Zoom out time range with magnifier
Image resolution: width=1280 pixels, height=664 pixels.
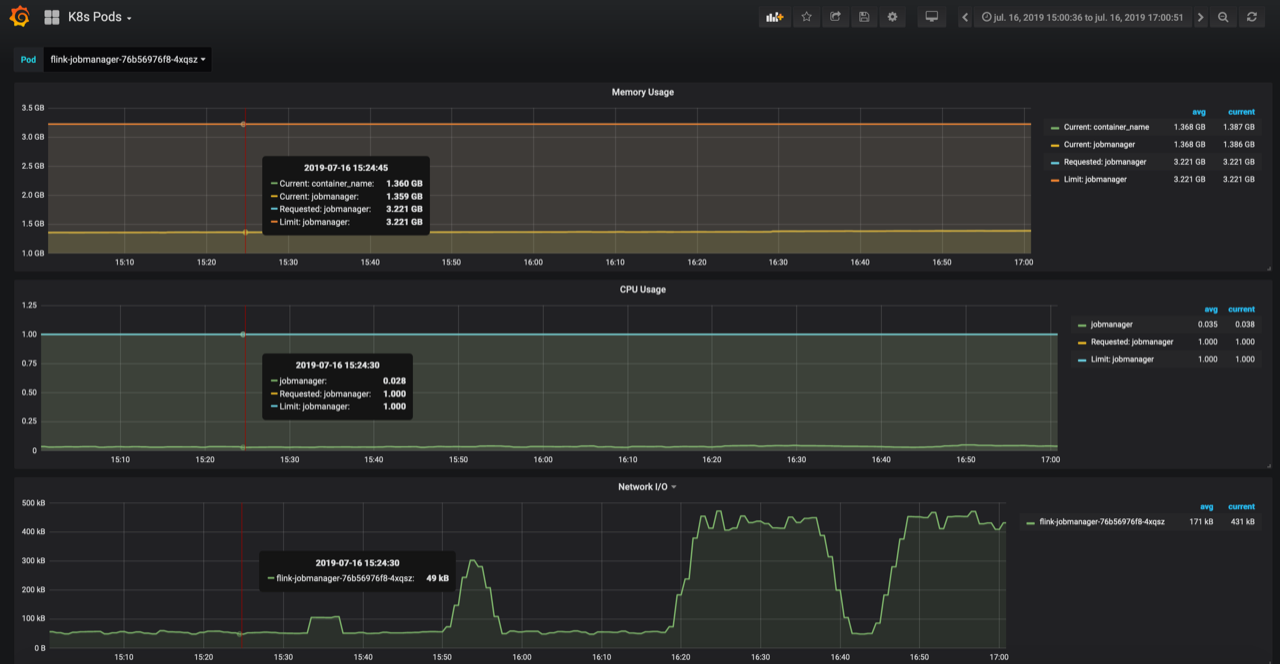(x=1223, y=17)
